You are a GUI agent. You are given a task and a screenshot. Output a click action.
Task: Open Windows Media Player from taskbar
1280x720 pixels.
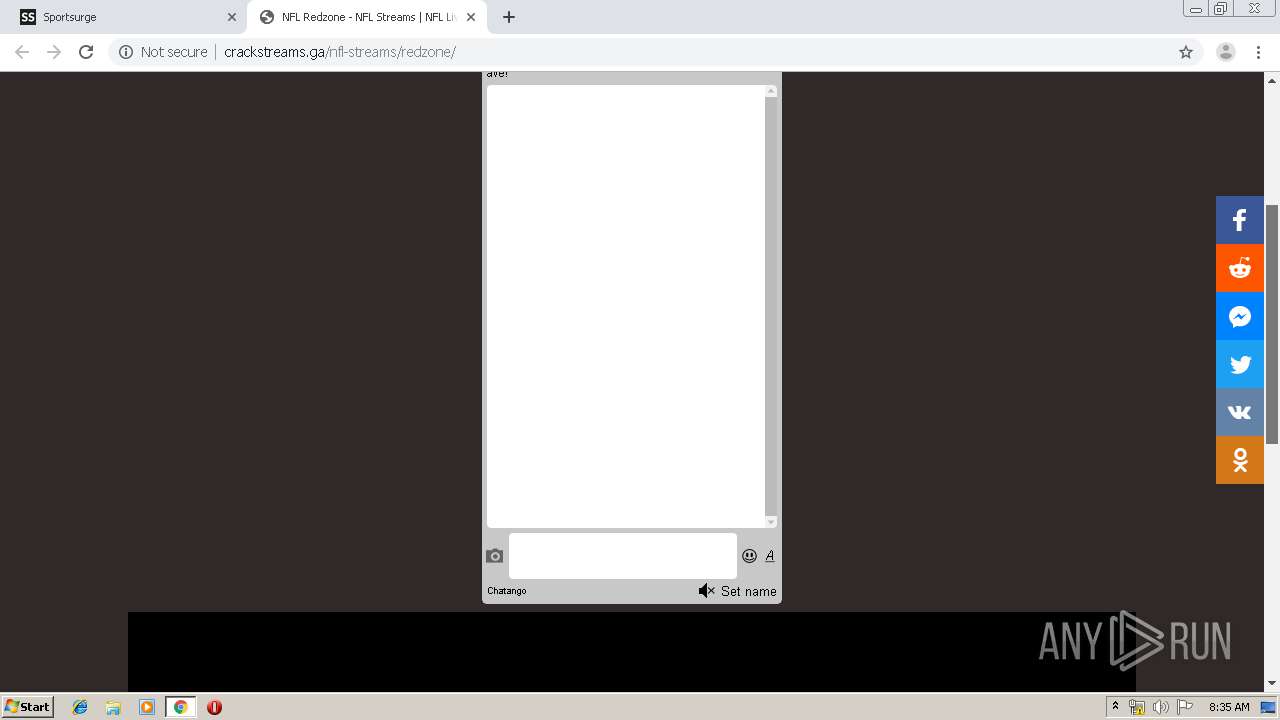(x=147, y=707)
